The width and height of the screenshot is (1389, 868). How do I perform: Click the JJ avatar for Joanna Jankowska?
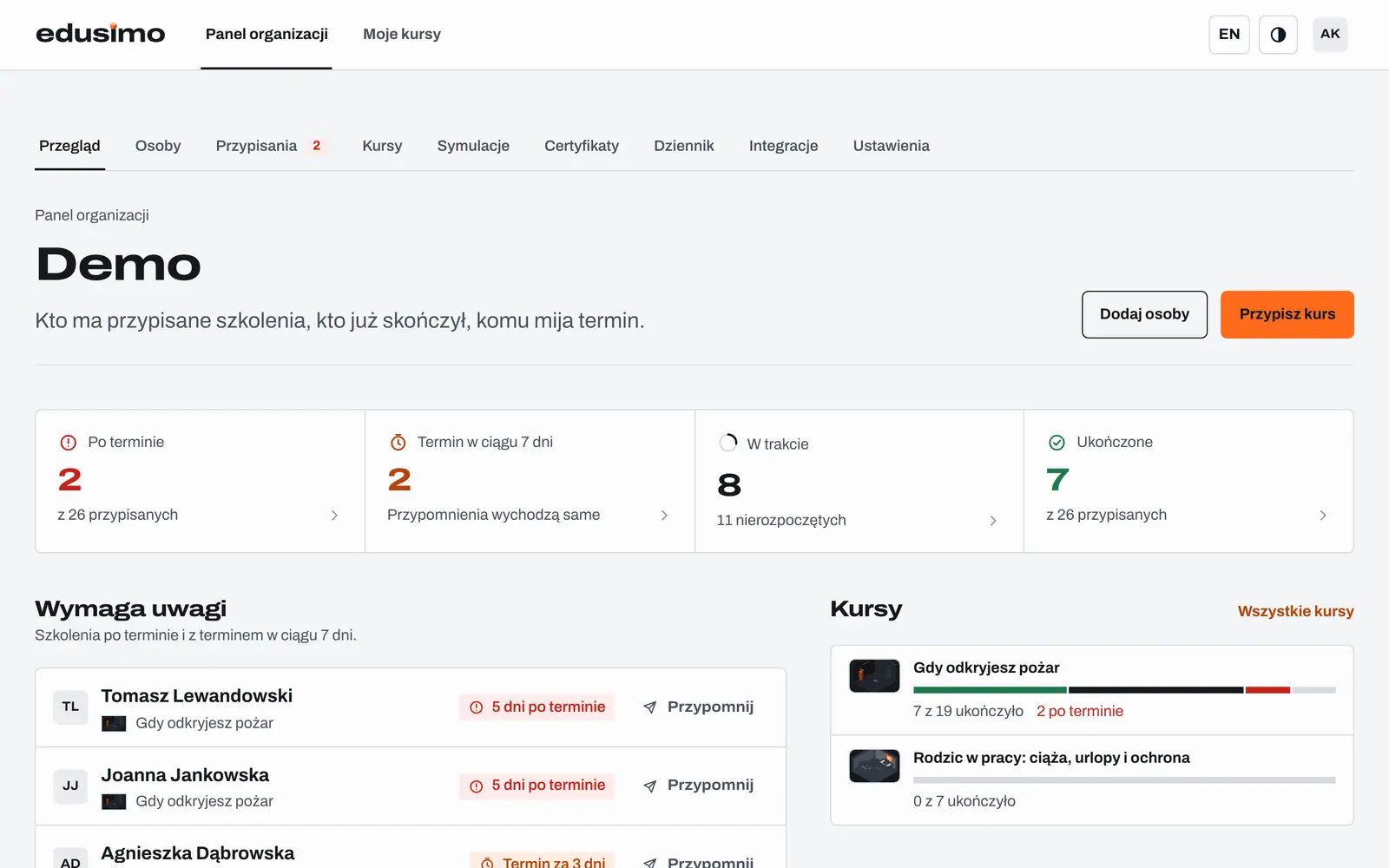(x=70, y=786)
